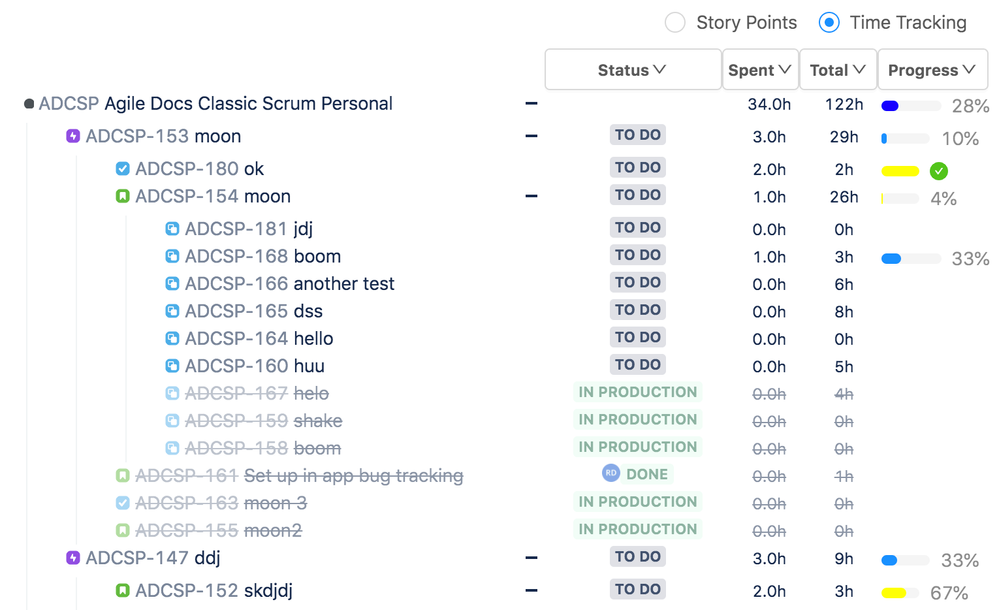999x610 pixels.
Task: Click the story icon beside ADCSP-152 skdjdj
Action: coord(122,590)
